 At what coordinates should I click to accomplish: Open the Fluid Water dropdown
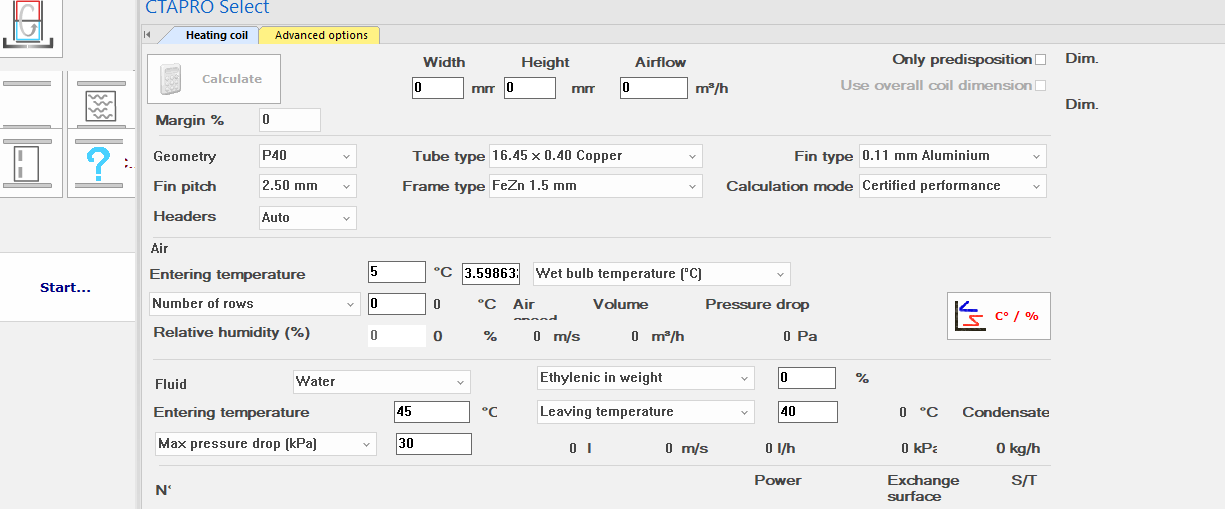click(x=381, y=382)
